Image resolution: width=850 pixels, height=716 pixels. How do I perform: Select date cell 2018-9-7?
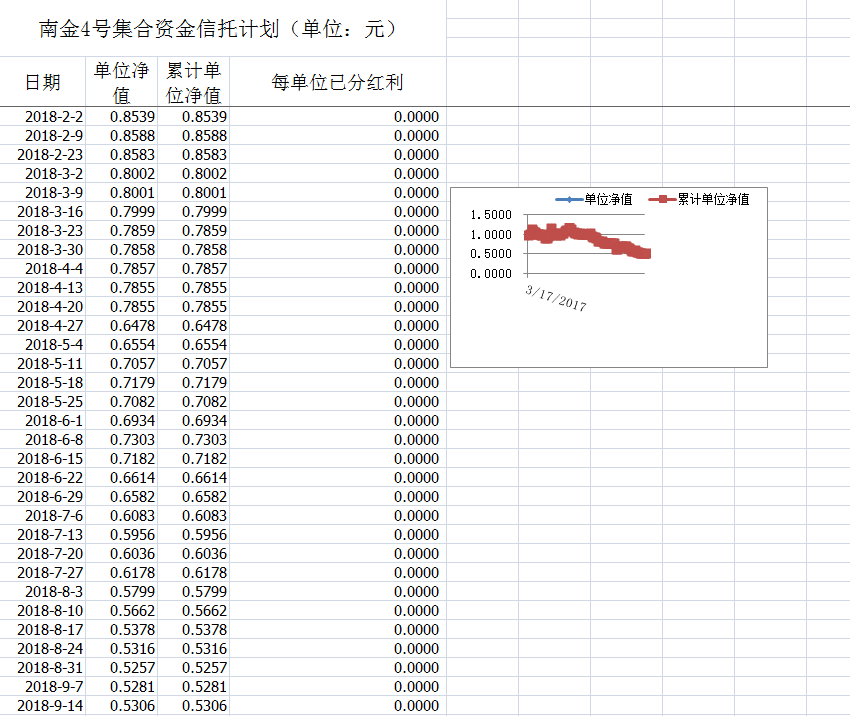pyautogui.click(x=42, y=686)
